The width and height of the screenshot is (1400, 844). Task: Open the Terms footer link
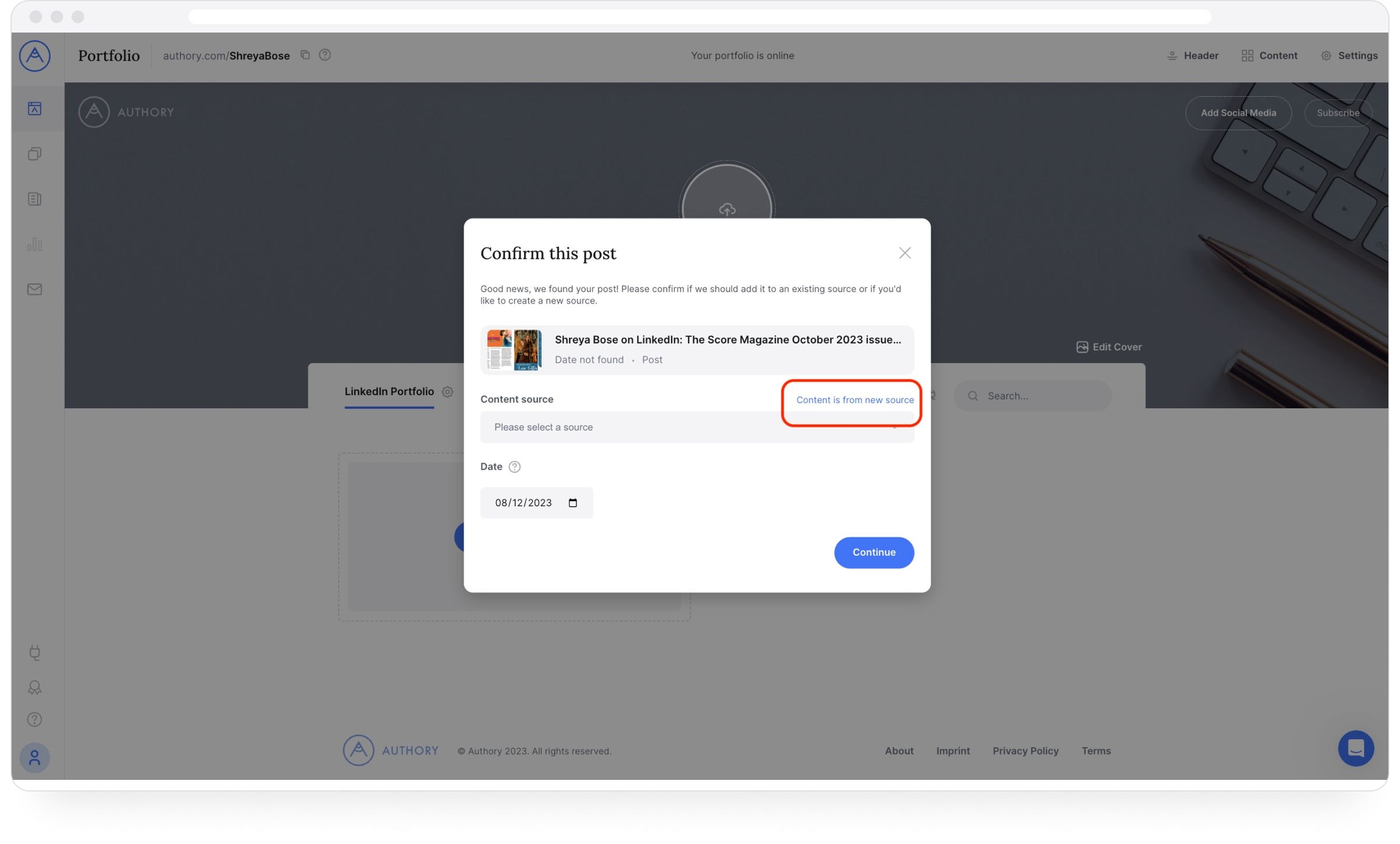[1096, 751]
